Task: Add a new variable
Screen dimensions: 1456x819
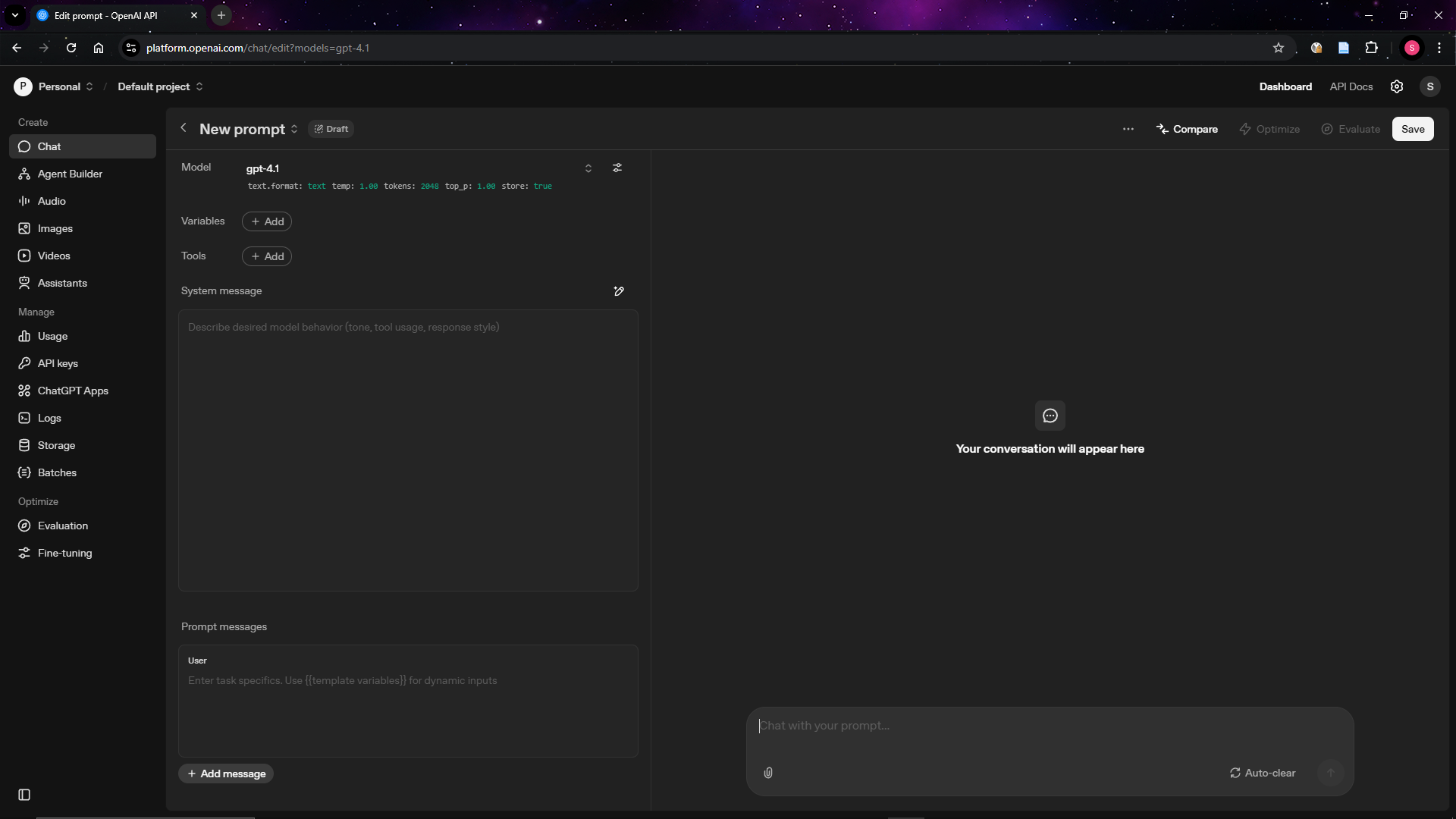Action: (x=267, y=221)
